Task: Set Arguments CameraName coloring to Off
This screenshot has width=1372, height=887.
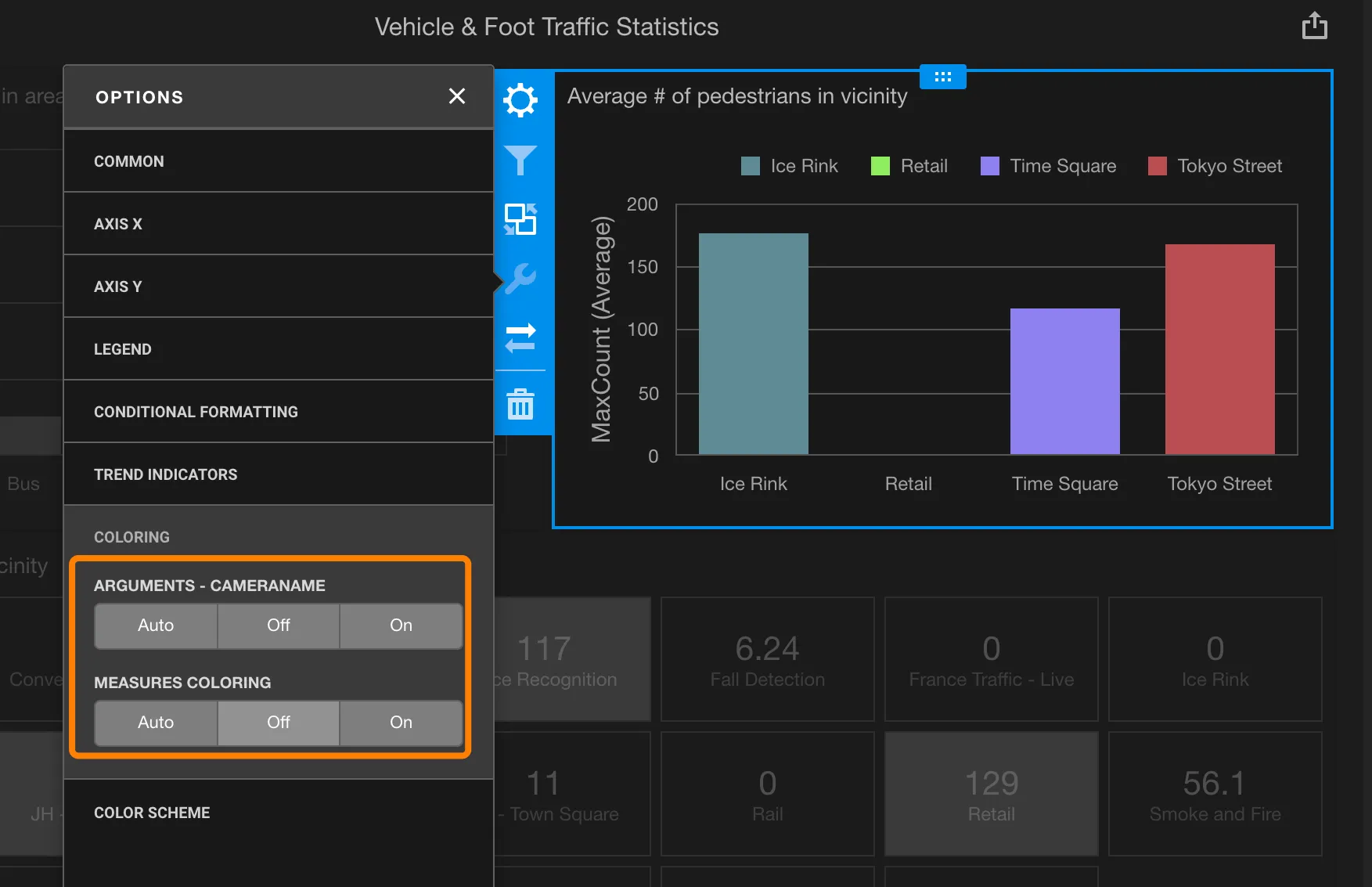Action: click(279, 626)
